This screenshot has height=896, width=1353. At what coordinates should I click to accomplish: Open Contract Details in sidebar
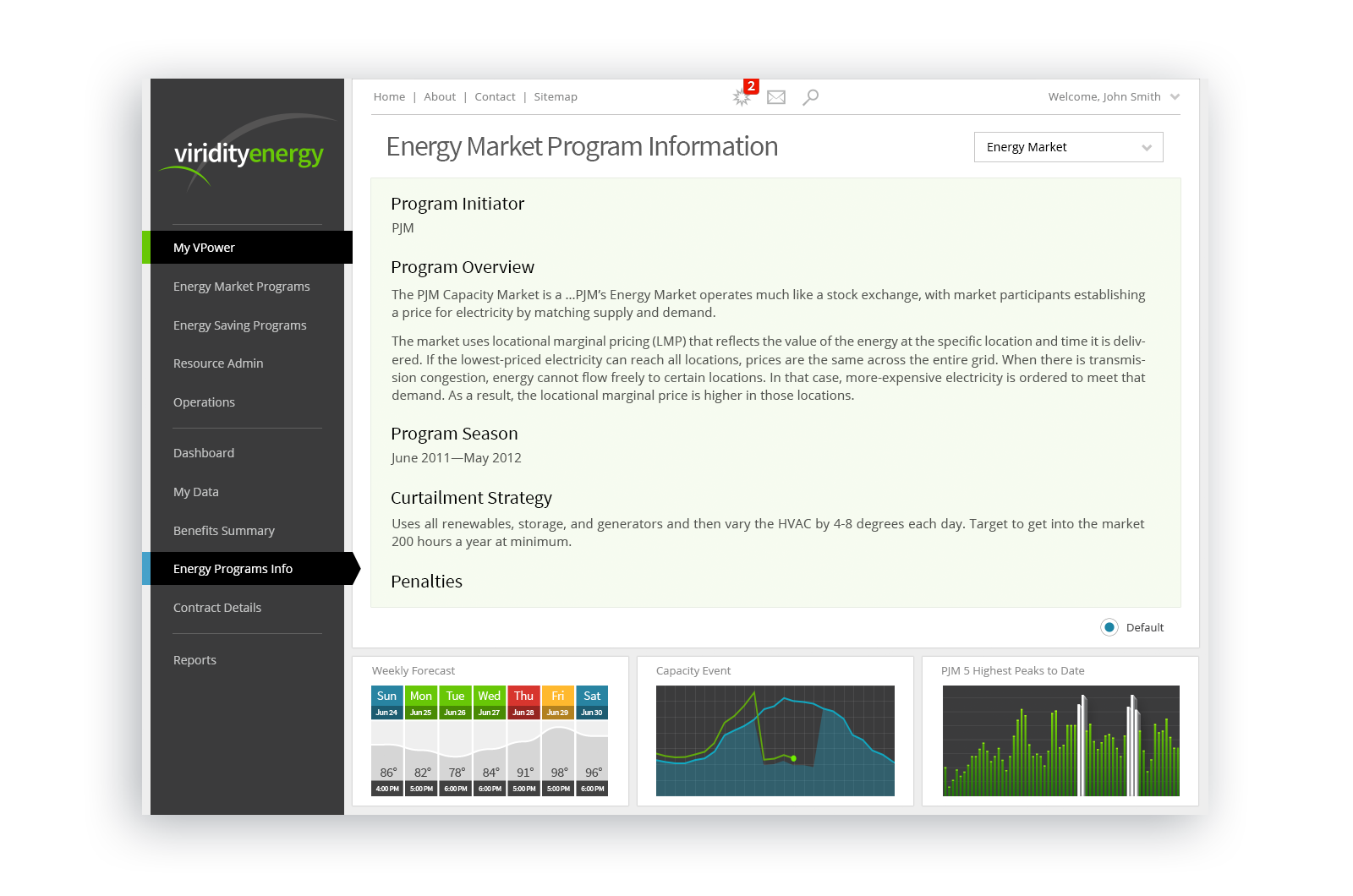click(x=217, y=608)
